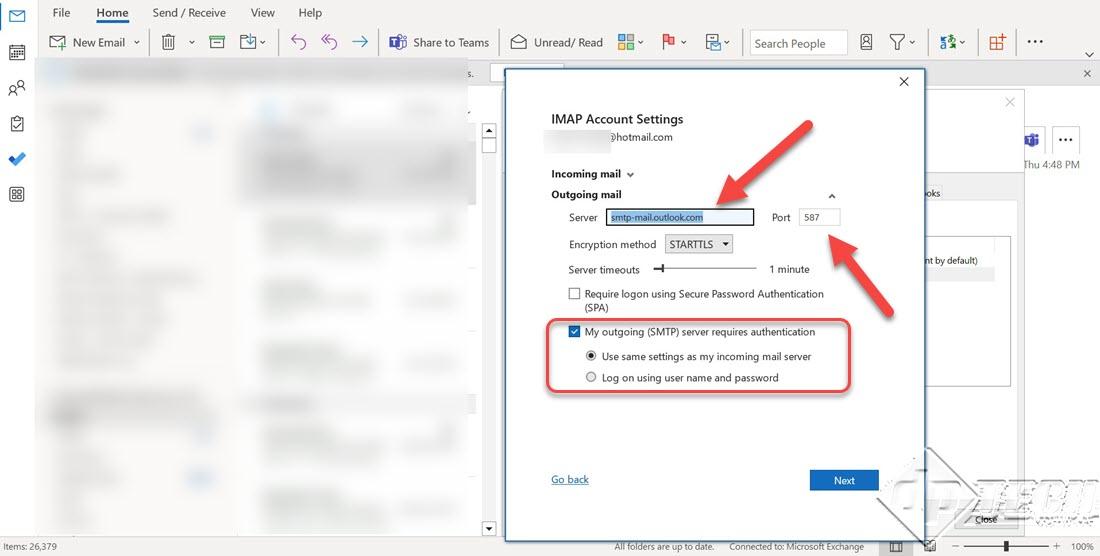The height and width of the screenshot is (556, 1100).
Task: Open the View ribbon tab
Action: 262,13
